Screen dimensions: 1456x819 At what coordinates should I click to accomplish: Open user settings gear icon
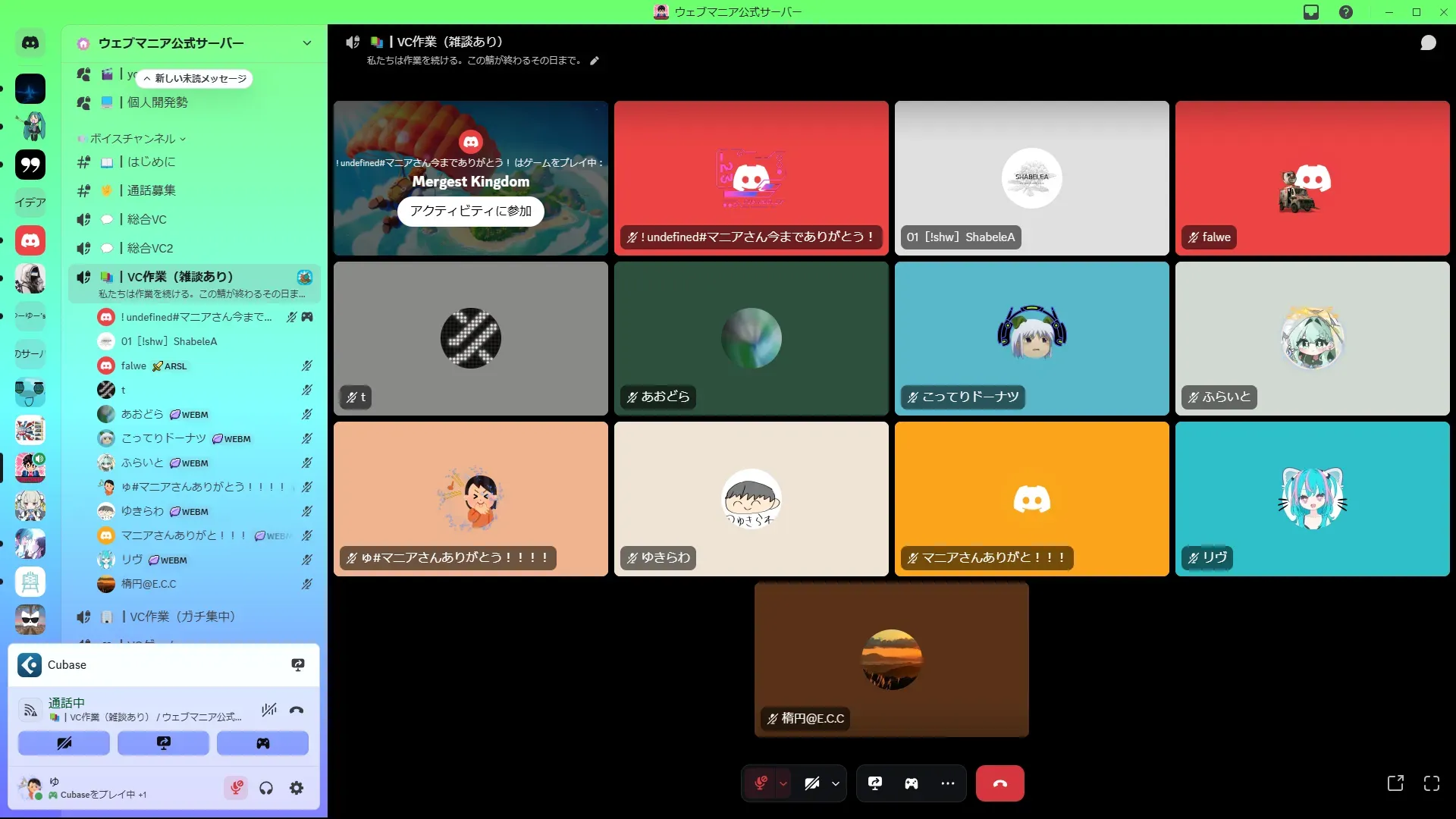[297, 789]
